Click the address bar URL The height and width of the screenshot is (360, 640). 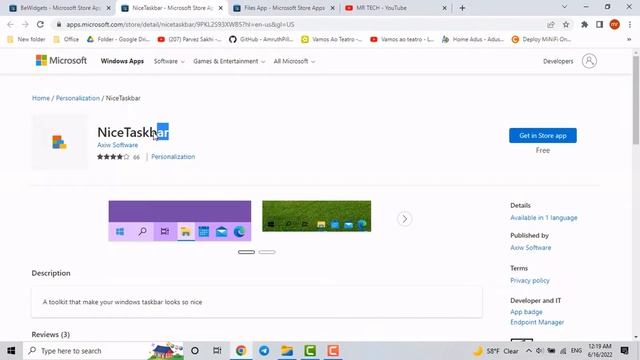180,24
